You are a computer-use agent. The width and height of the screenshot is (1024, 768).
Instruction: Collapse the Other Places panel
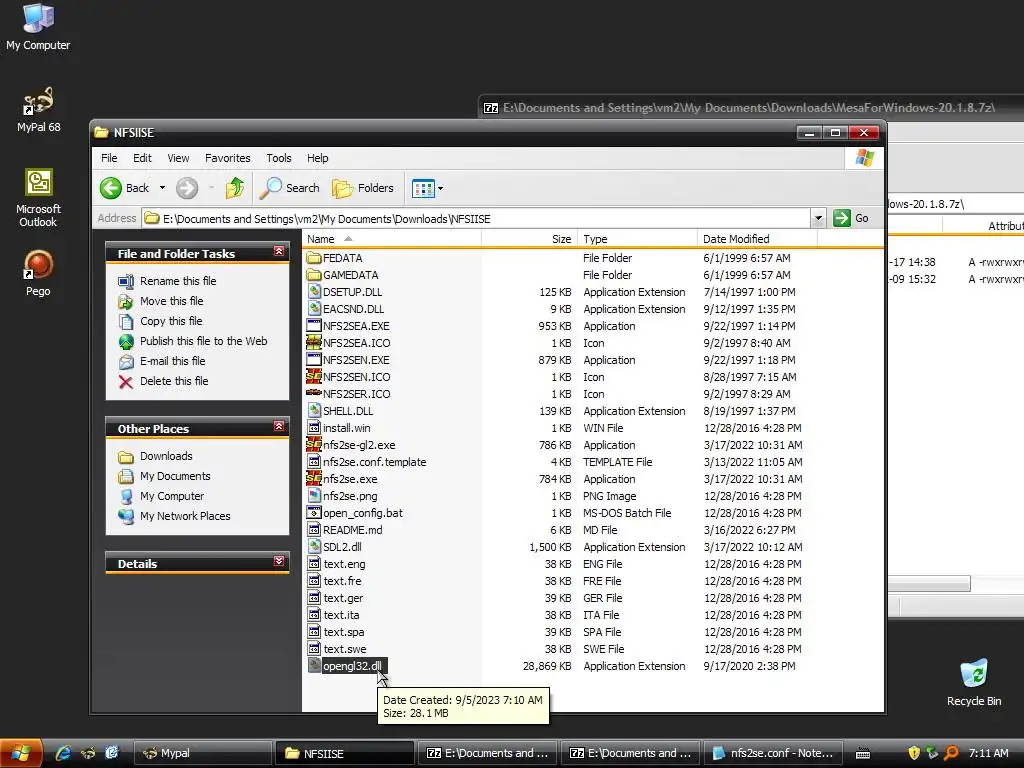pos(279,426)
